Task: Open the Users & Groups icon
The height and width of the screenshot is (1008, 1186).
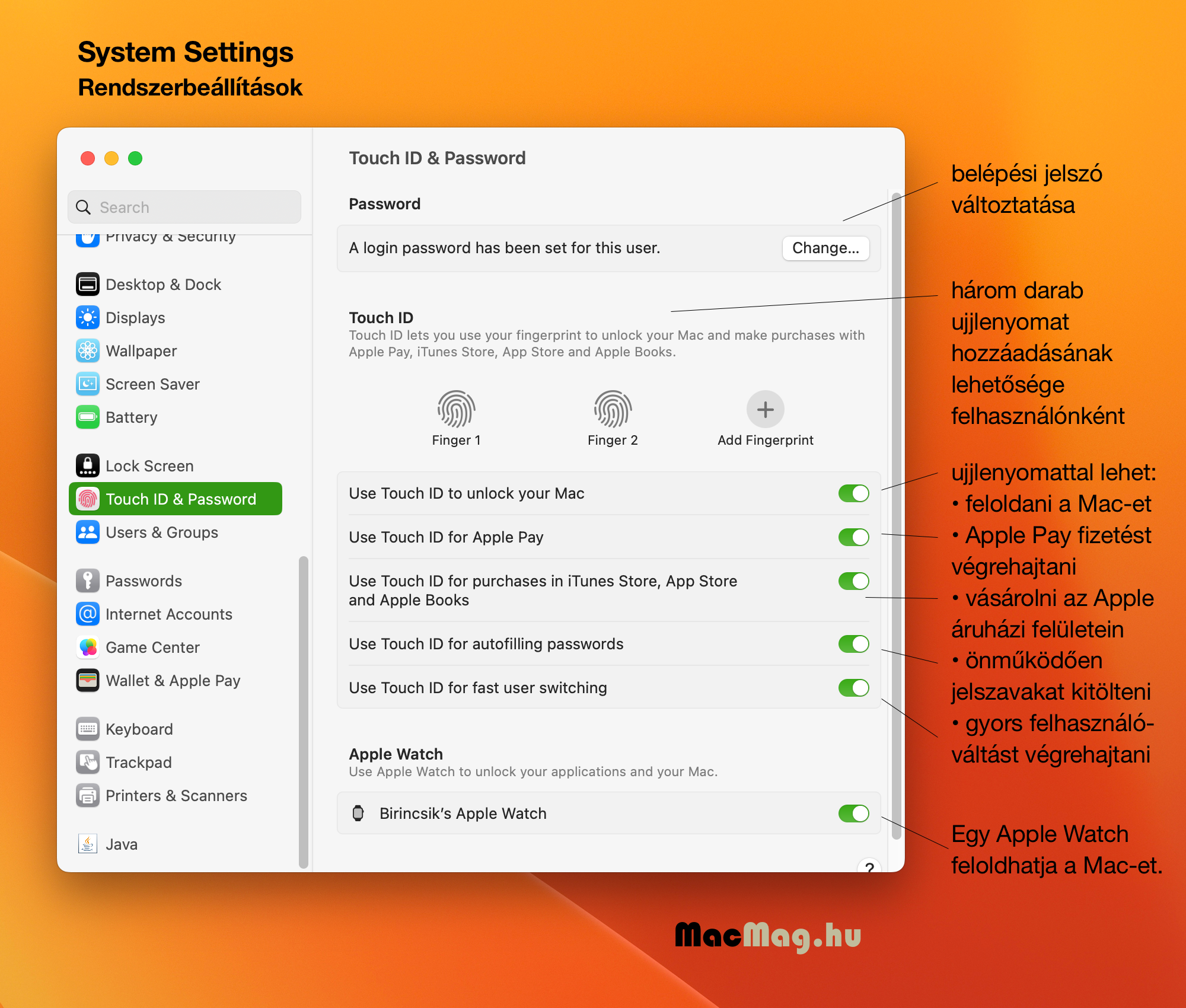Action: coord(88,532)
